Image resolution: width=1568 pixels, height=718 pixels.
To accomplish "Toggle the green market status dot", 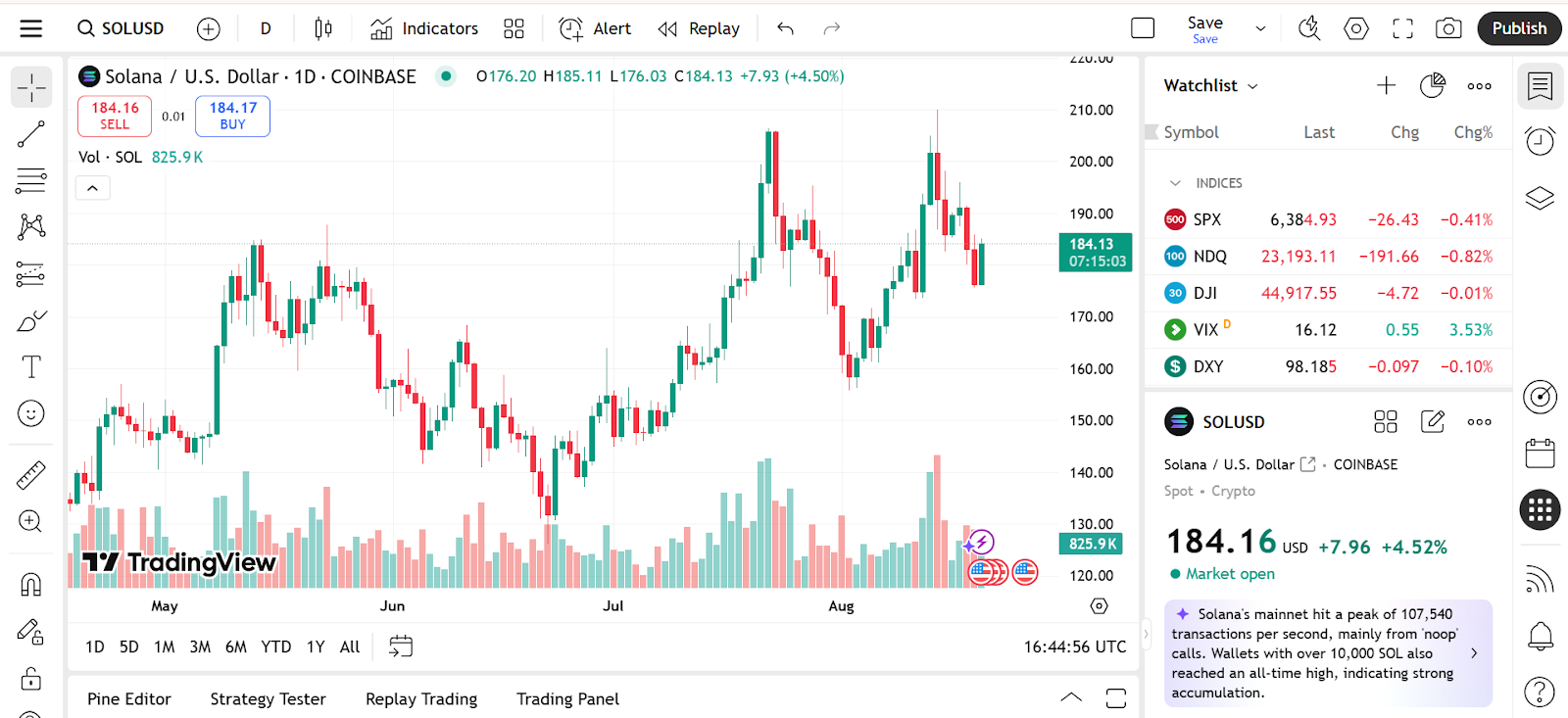I will pyautogui.click(x=446, y=75).
